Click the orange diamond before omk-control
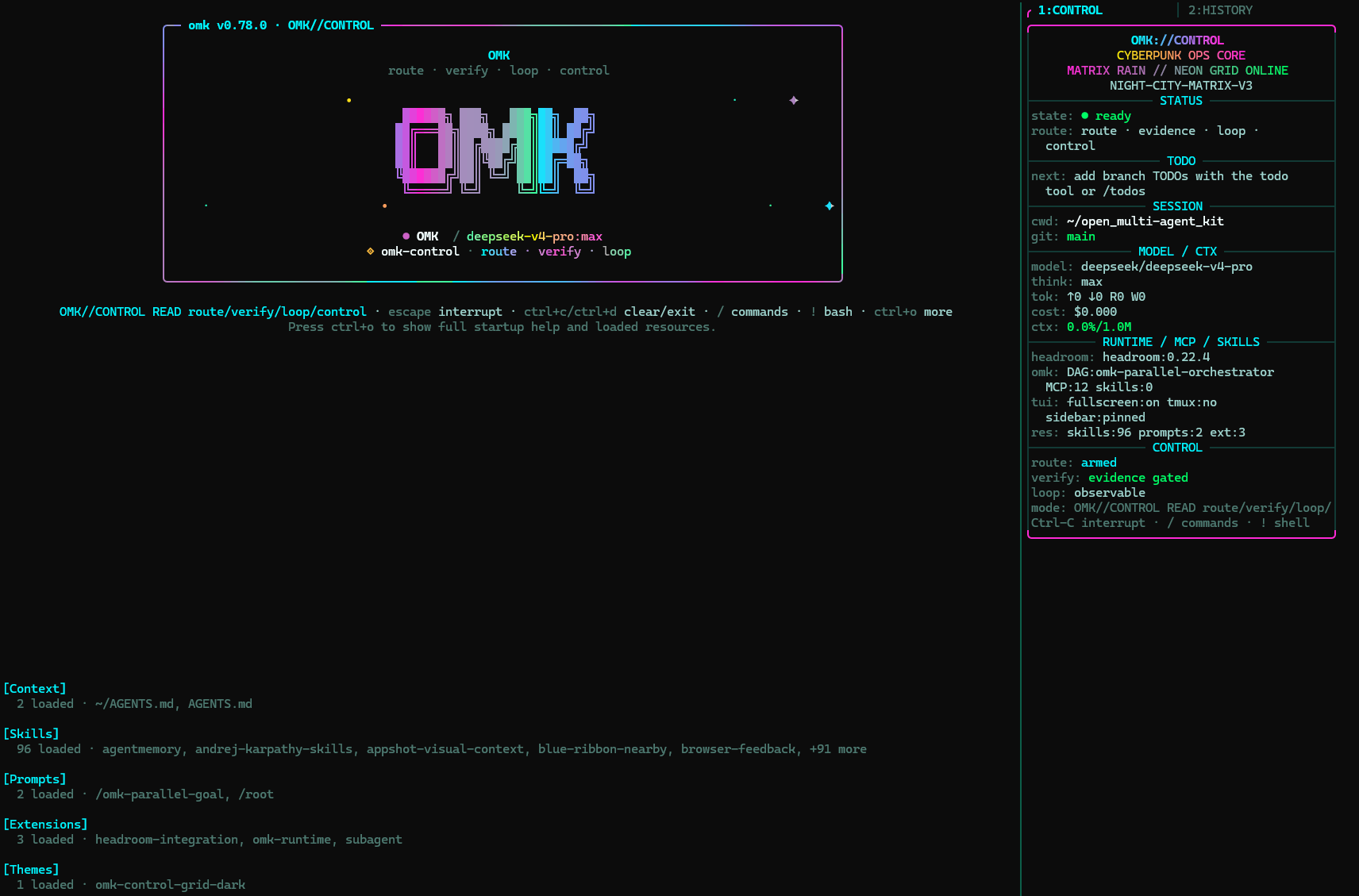This screenshot has height=896, width=1359. (x=370, y=252)
